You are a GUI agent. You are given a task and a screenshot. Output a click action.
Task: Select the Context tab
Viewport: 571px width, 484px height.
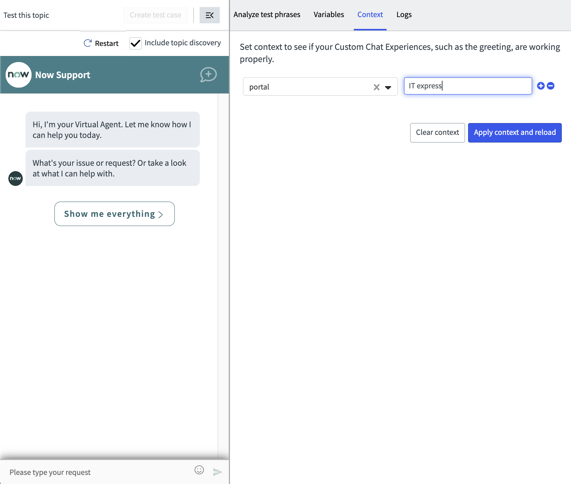pyautogui.click(x=370, y=15)
